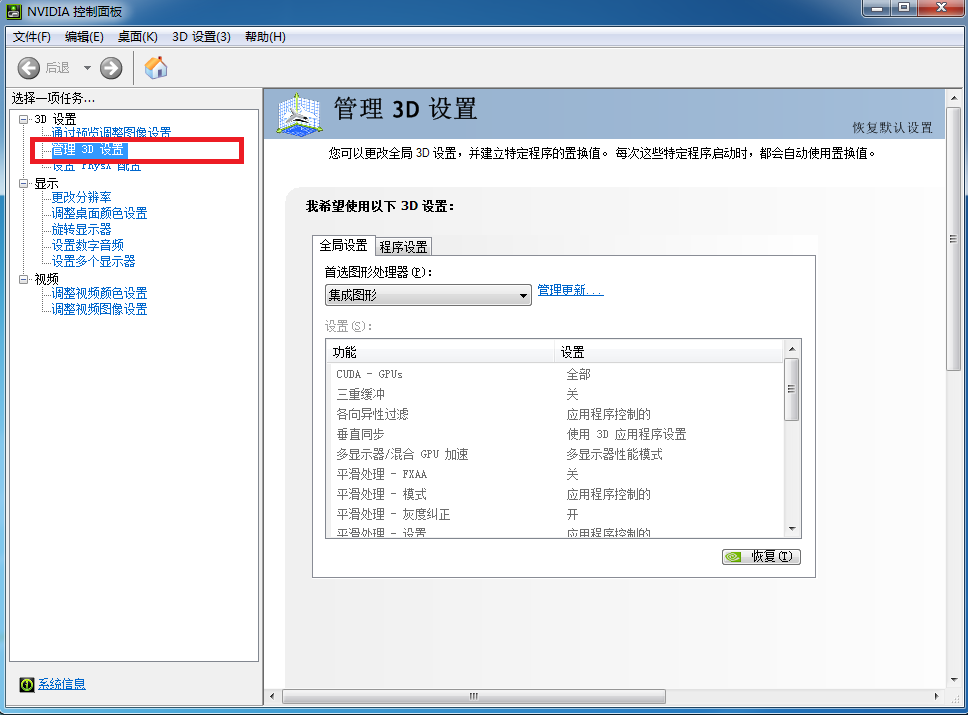Click the settings list scroll-down arrow
Screen dimensions: 968x715
coord(792,529)
